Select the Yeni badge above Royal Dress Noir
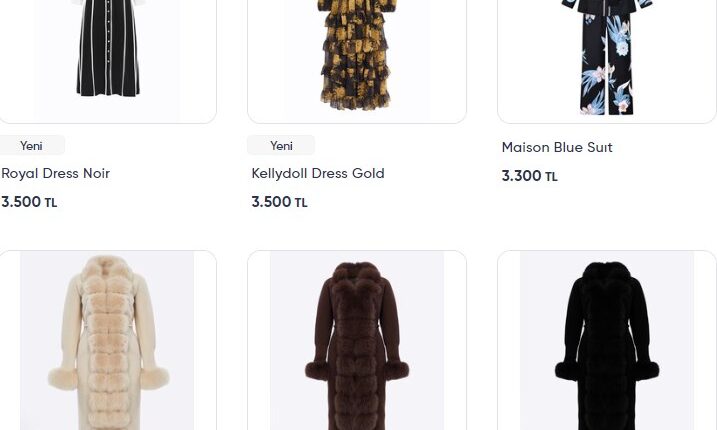717x430 pixels. tap(31, 145)
